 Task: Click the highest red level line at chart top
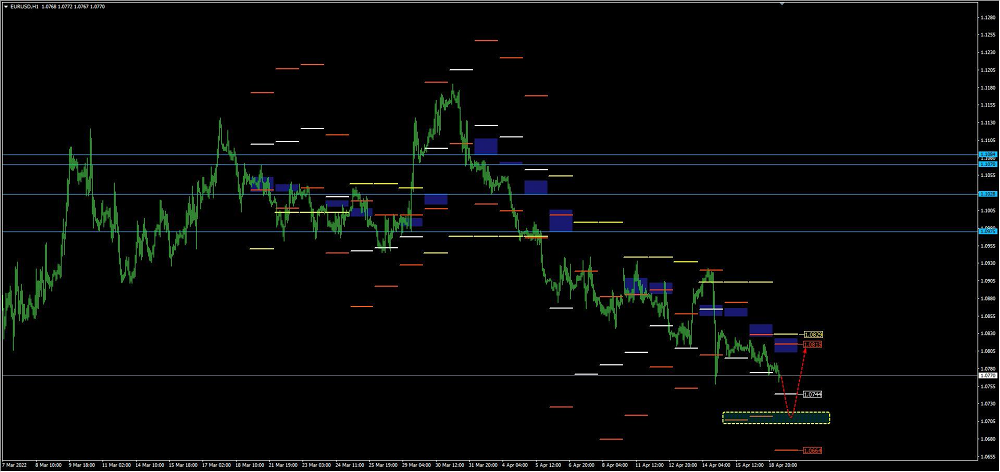(x=486, y=41)
